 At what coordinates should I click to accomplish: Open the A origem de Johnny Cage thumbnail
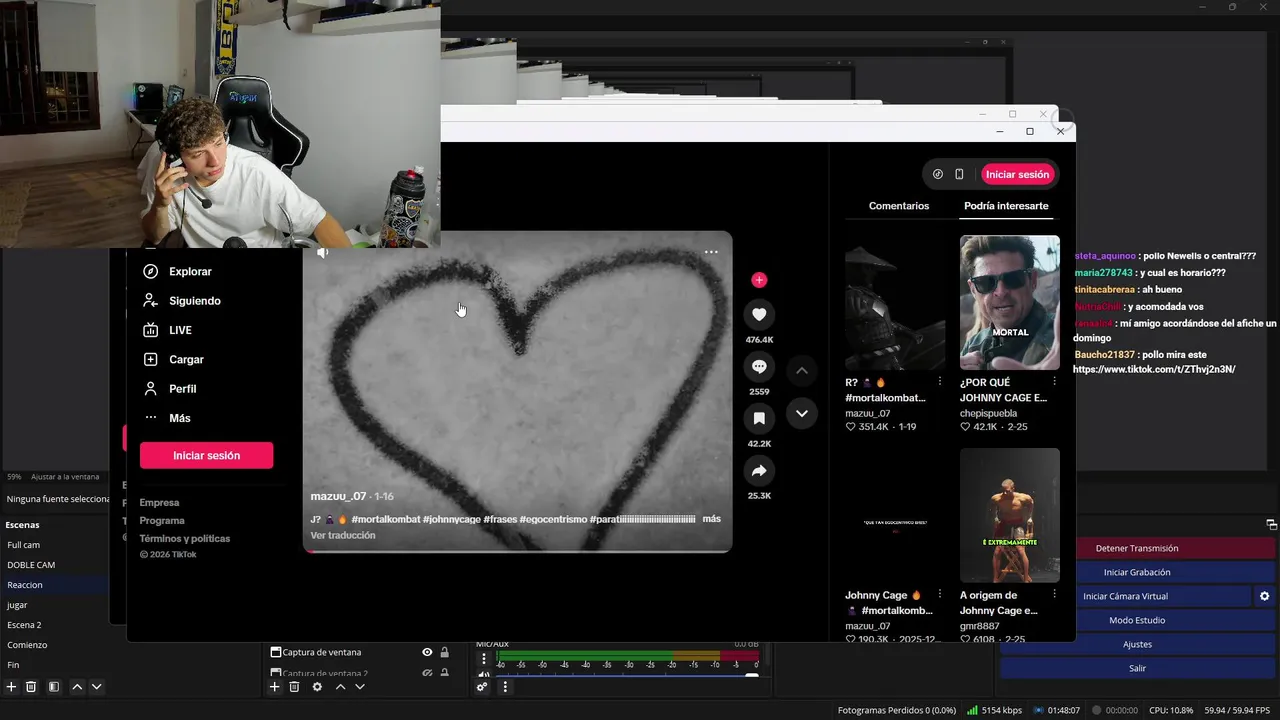coord(1010,515)
